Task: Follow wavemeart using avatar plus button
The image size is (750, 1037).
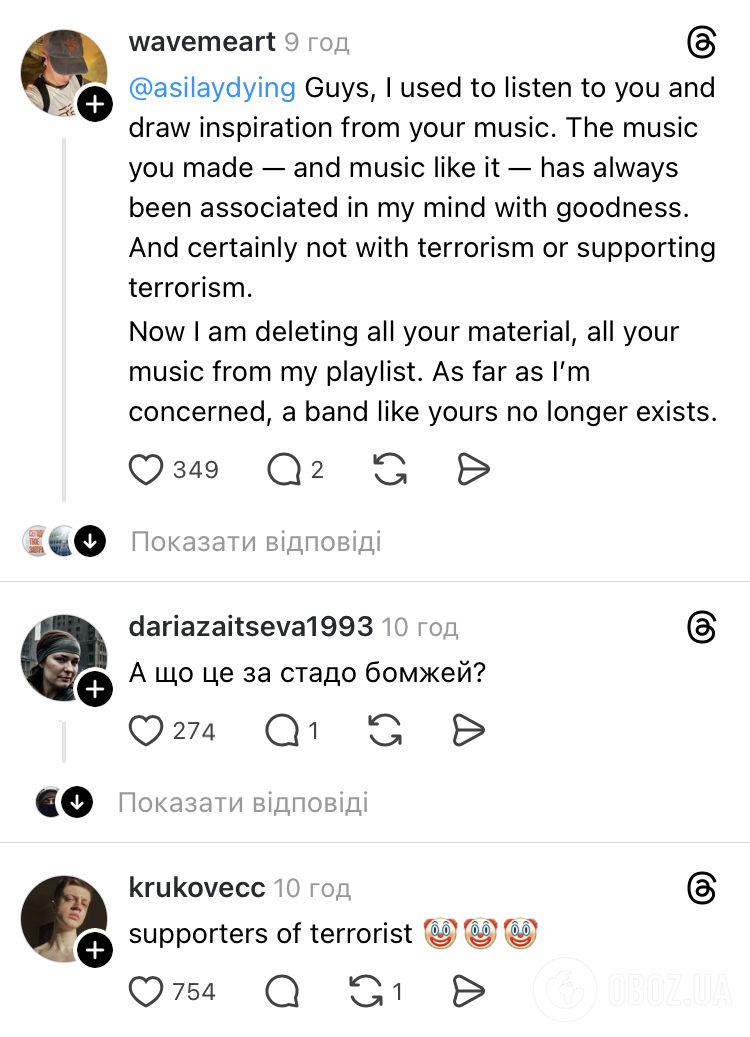Action: [x=95, y=103]
